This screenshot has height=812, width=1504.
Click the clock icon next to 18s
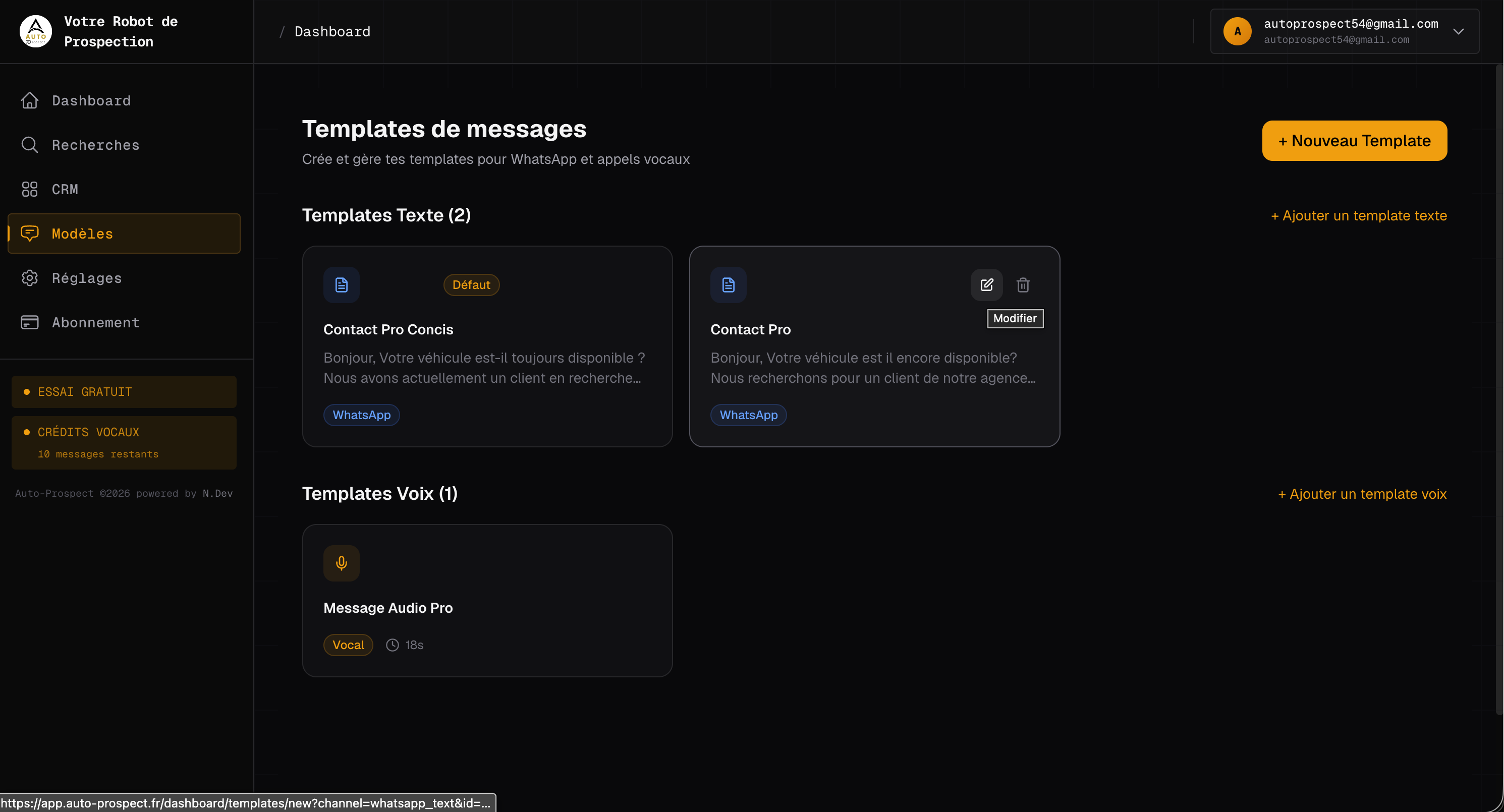[393, 645]
